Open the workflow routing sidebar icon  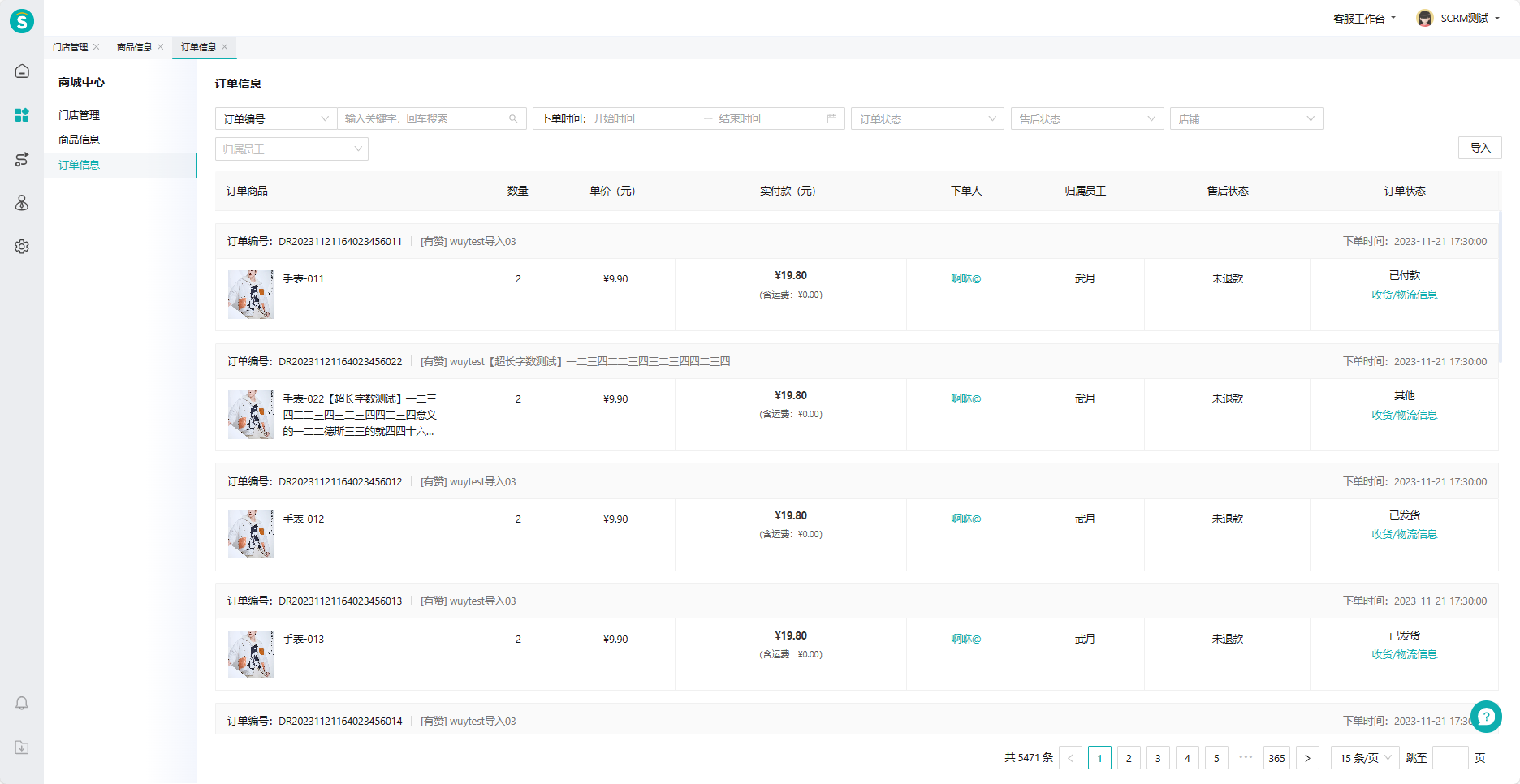pyautogui.click(x=22, y=159)
